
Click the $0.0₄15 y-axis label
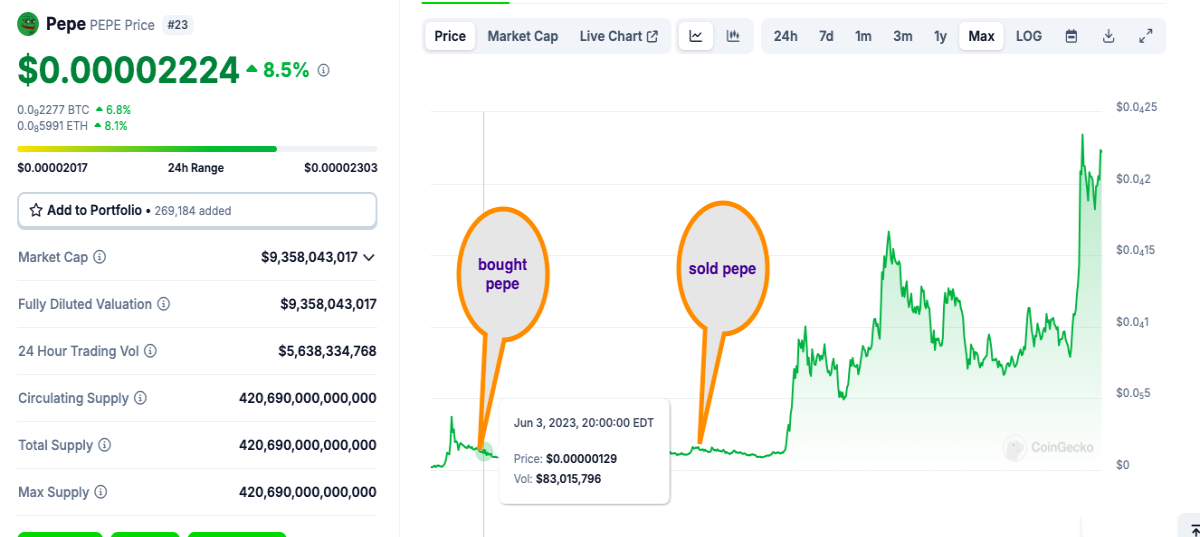(1136, 250)
